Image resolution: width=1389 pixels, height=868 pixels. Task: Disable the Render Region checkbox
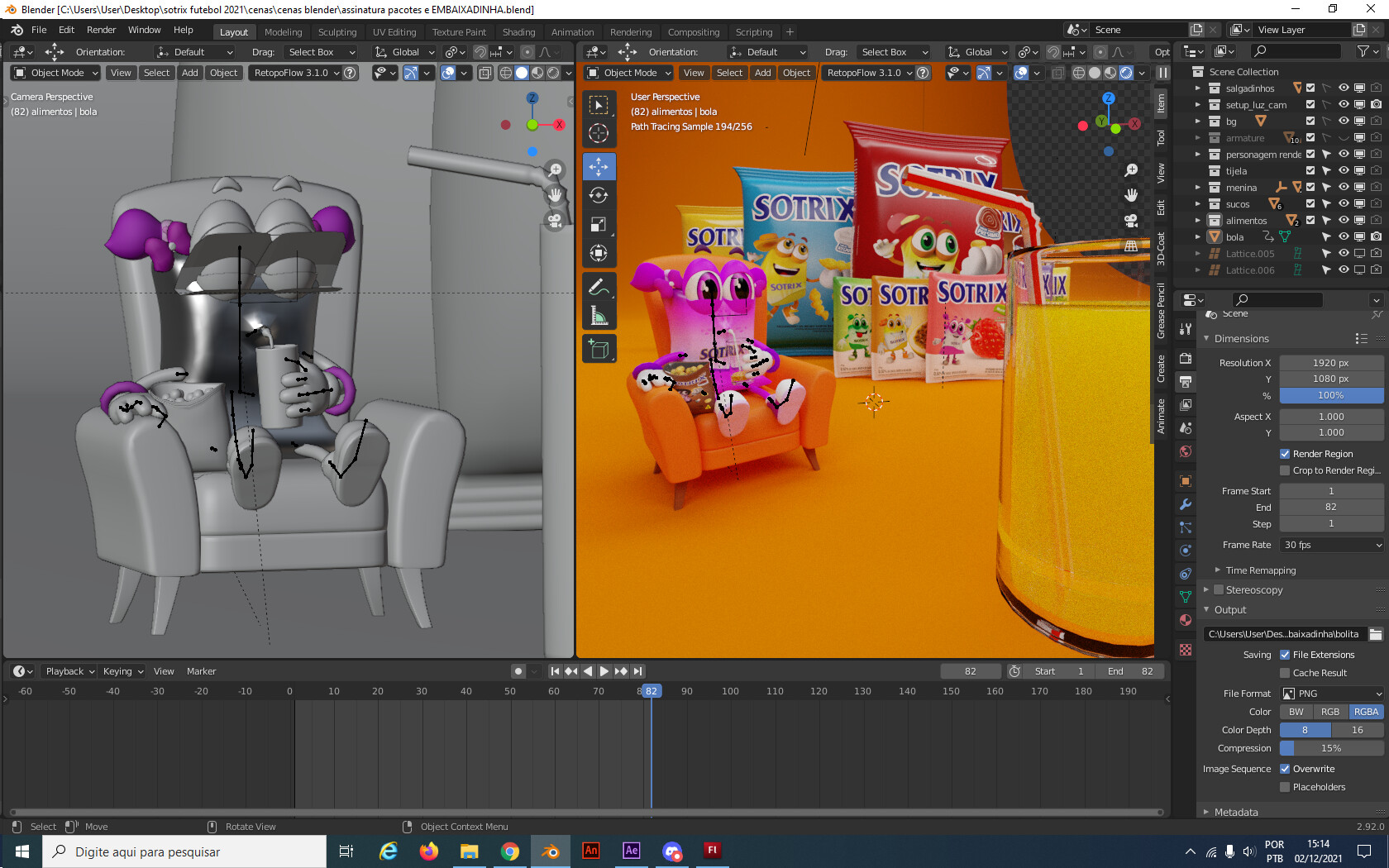[x=1285, y=454]
